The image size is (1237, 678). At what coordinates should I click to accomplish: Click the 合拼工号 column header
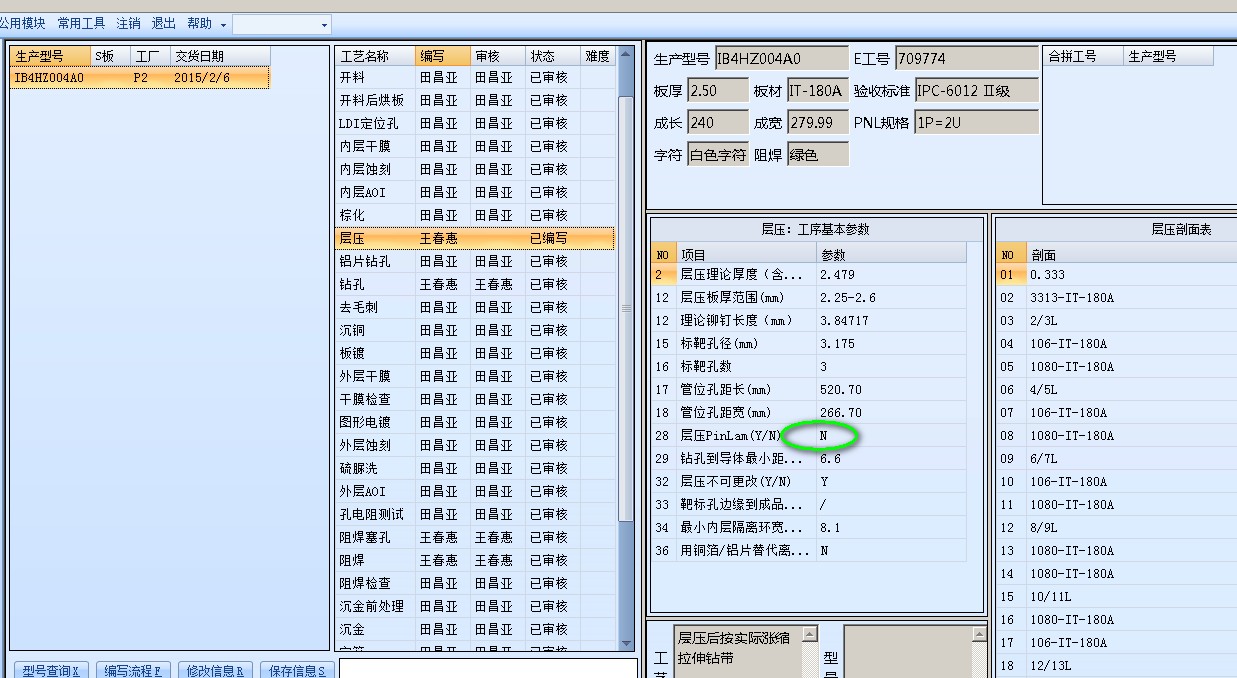(x=1084, y=56)
